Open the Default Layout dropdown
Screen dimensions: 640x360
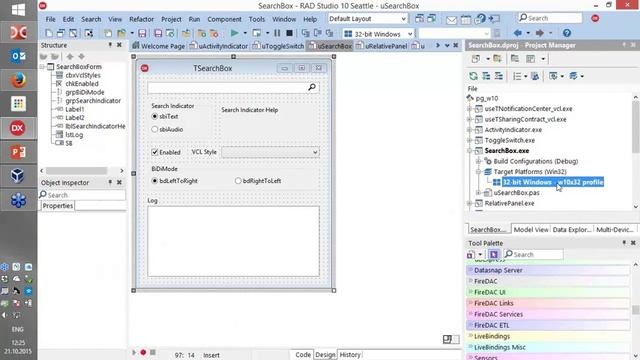[x=404, y=19]
